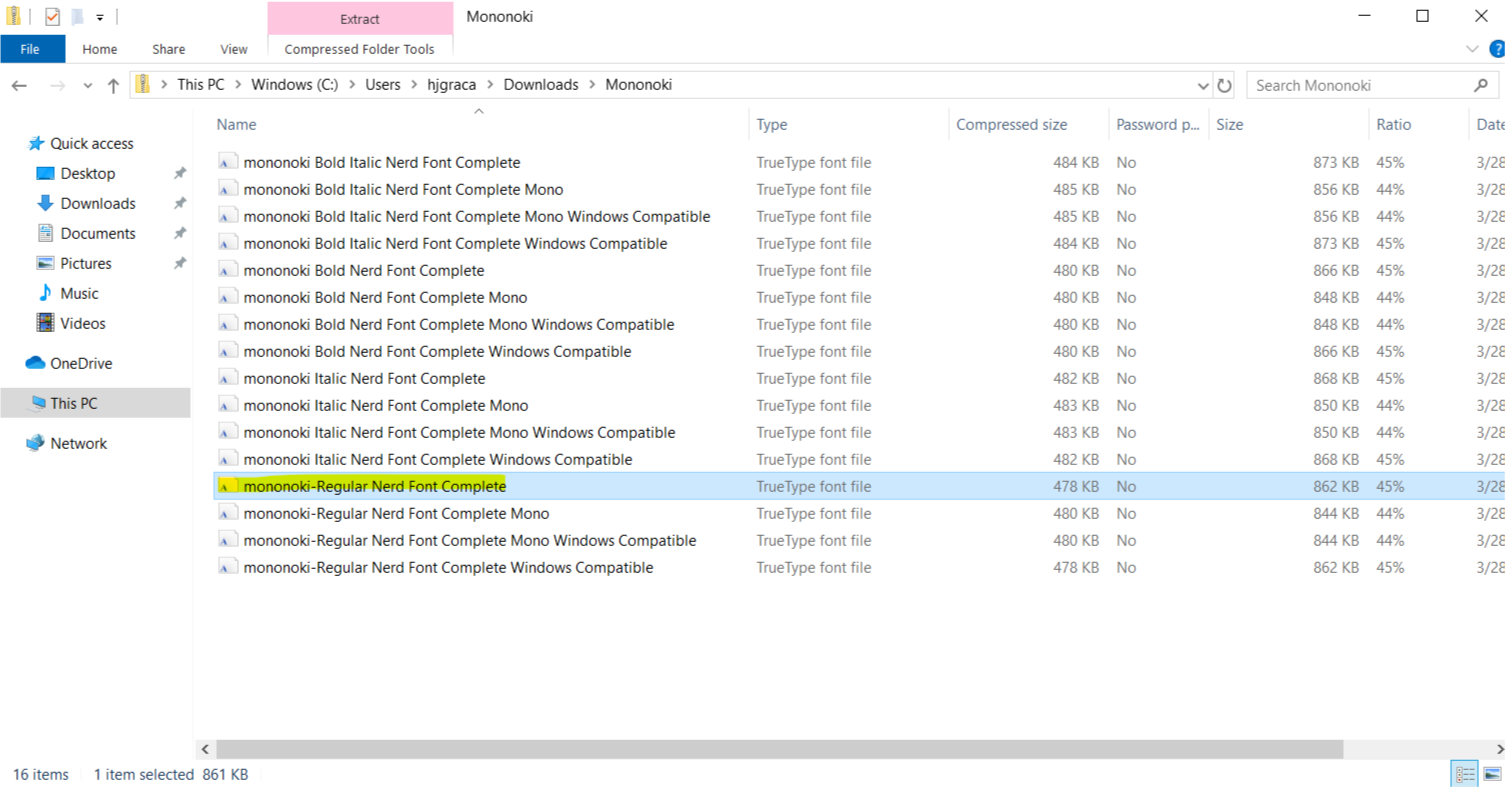Select mononoki Bold Nerd Font Complete Mono
This screenshot has width=1505, height=787.
click(385, 297)
